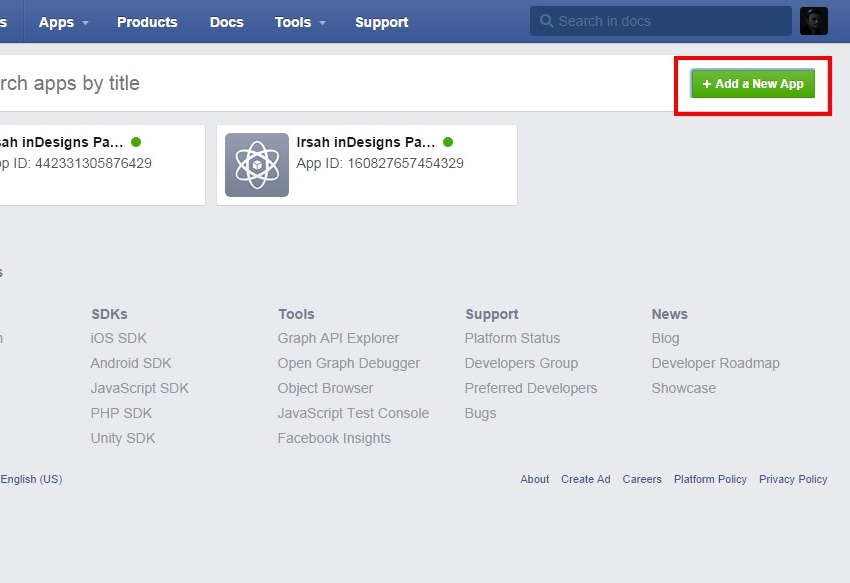Open the Irsah inDesigns app with ID 160827657454329
Viewport: 850px width, 583px height.
366,165
